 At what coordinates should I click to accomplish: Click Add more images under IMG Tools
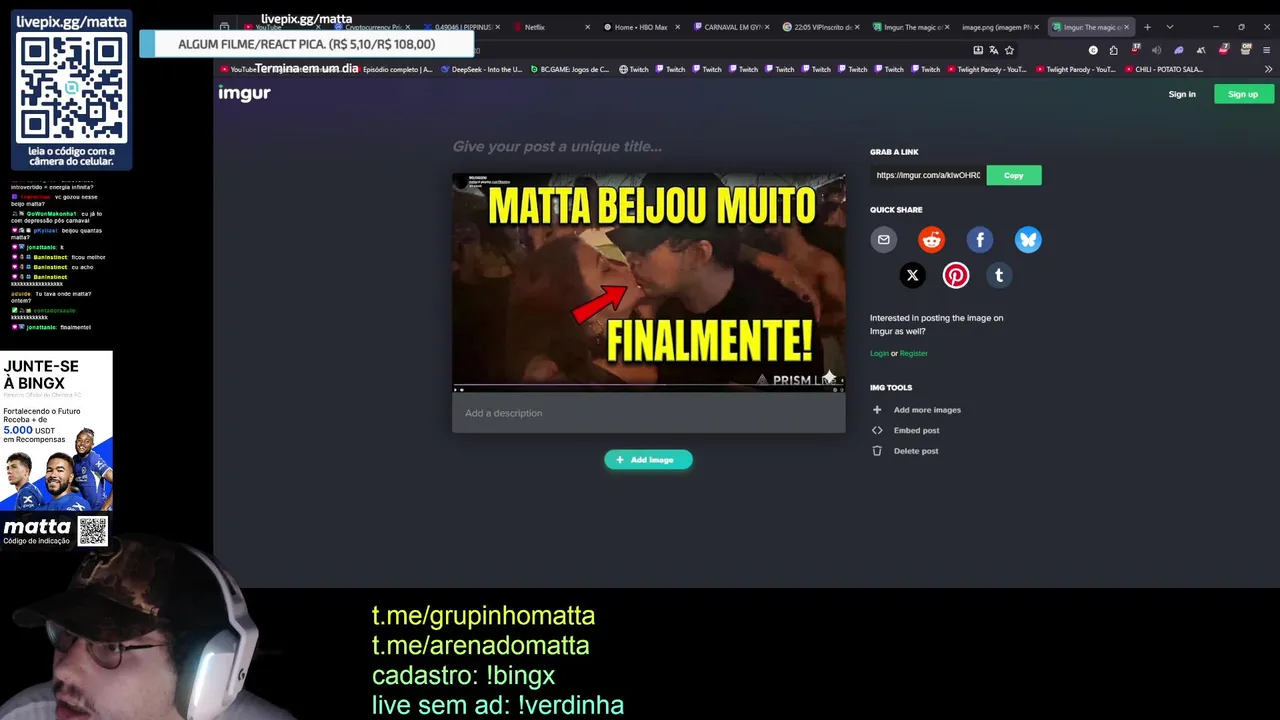(x=916, y=410)
